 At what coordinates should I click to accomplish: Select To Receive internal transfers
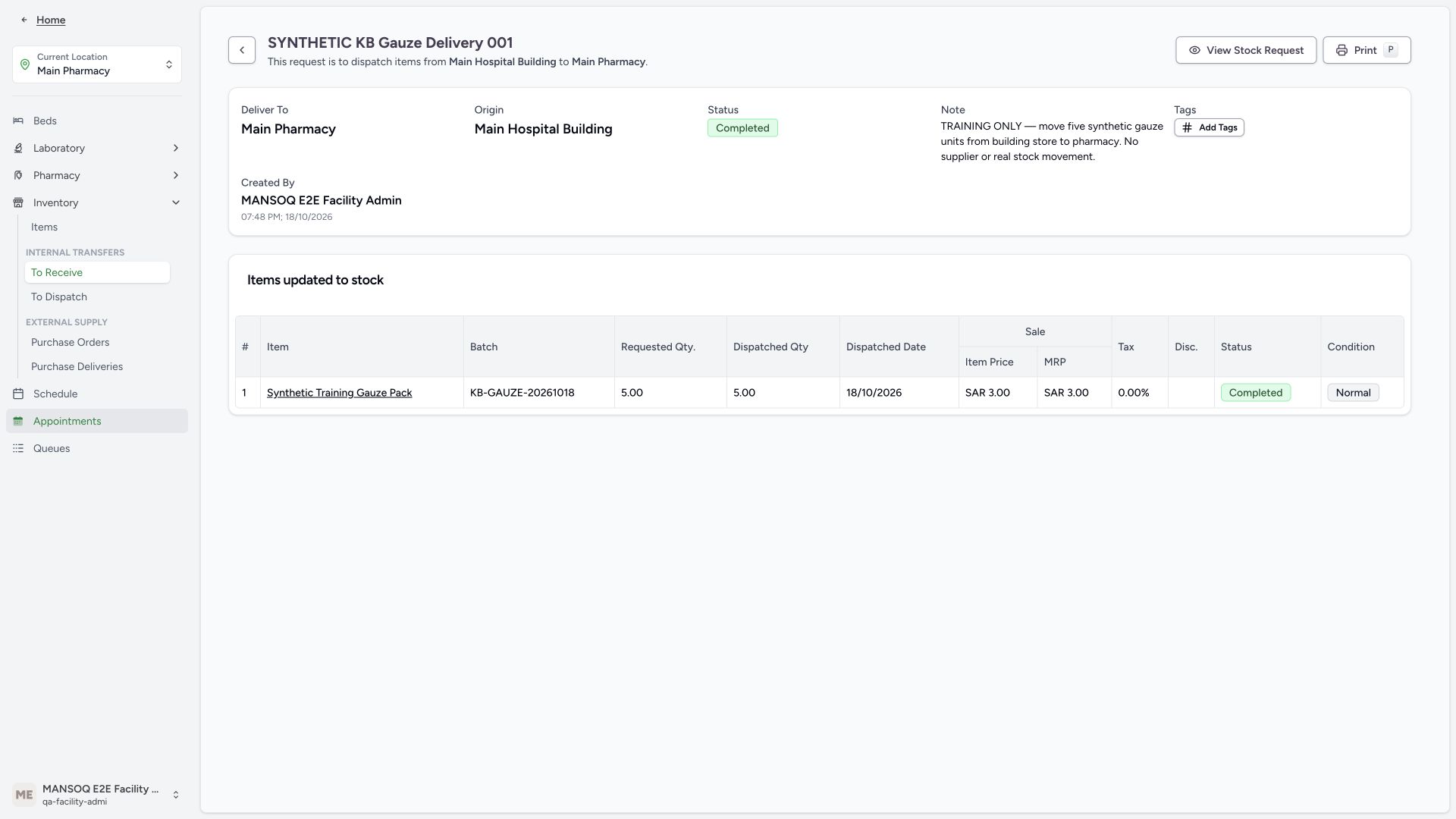click(x=97, y=272)
